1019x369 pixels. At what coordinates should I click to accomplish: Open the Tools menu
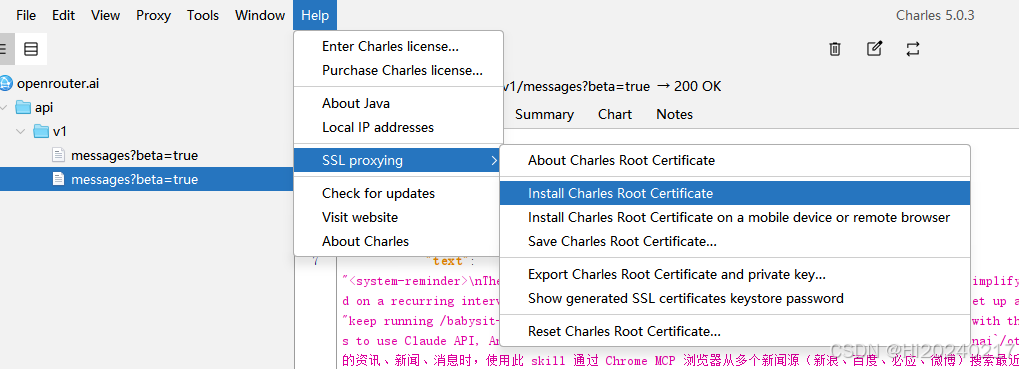[203, 15]
